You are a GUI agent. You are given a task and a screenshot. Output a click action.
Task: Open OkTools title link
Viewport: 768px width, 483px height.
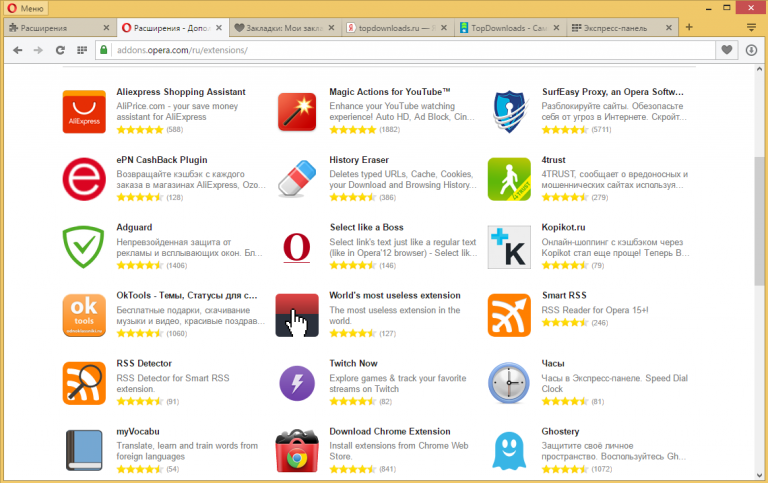187,295
